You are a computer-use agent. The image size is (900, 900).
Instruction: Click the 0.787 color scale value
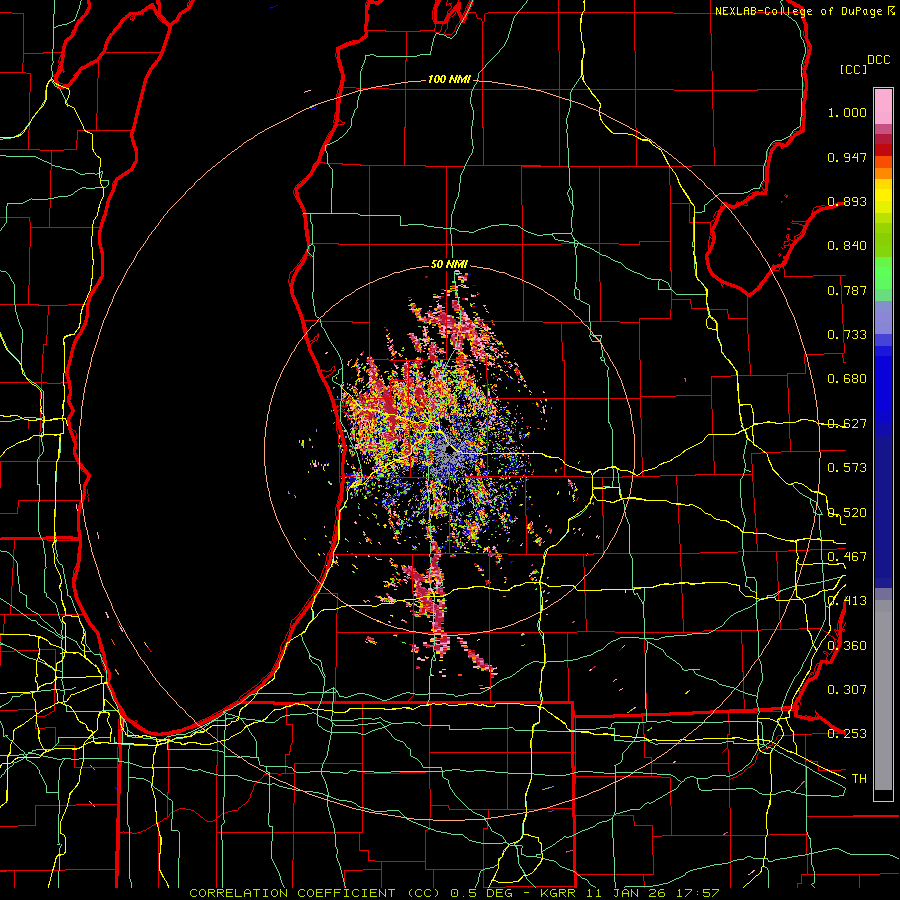(847, 290)
